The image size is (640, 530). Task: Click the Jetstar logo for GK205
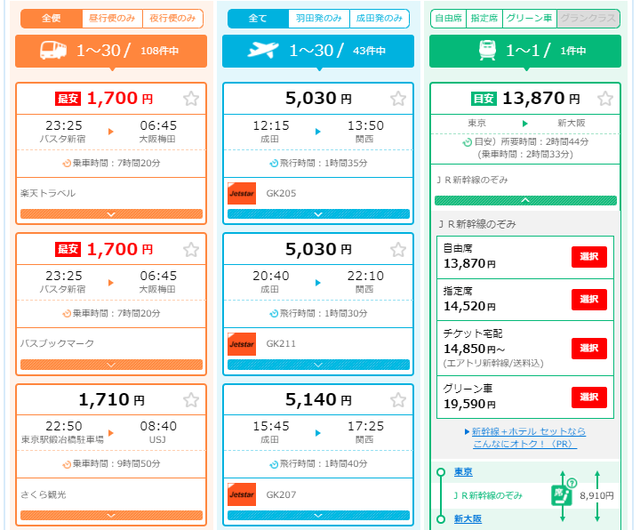coord(242,193)
